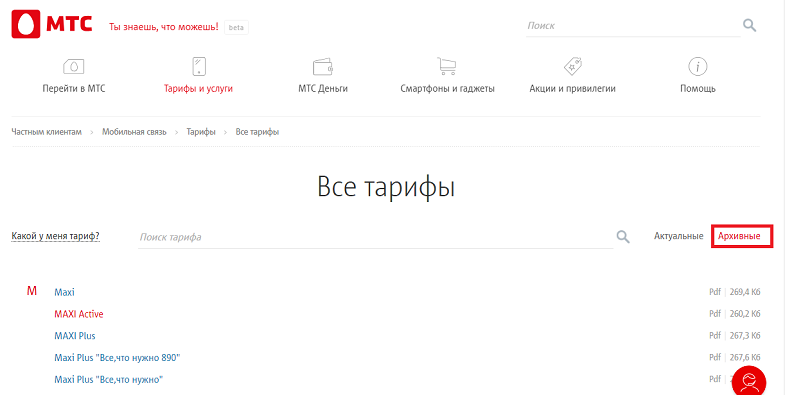Open the MAXI Active tariff link
This screenshot has width=785, height=395.
click(79, 314)
